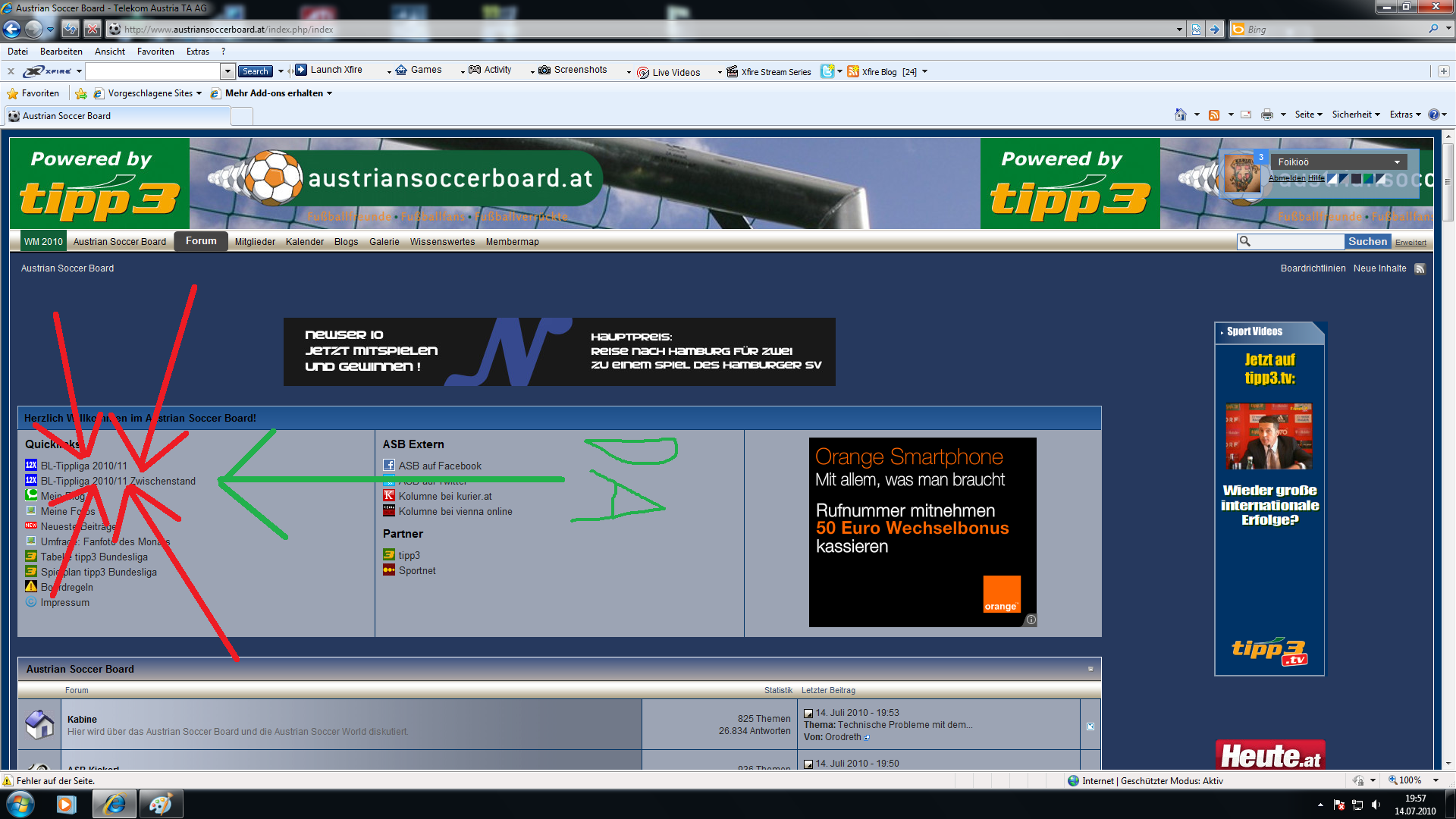This screenshot has height=819, width=1456.
Task: Refresh the page with the reload icon
Action: (x=70, y=29)
